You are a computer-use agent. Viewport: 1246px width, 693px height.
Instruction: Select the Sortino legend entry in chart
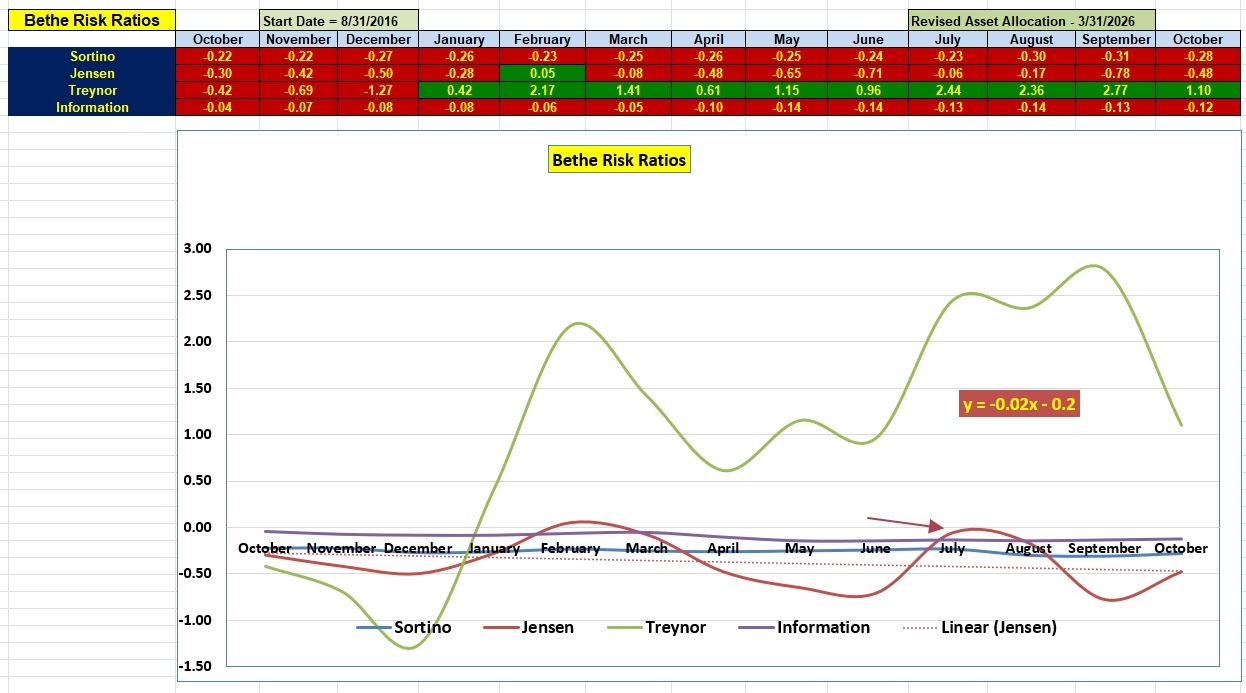pos(404,627)
